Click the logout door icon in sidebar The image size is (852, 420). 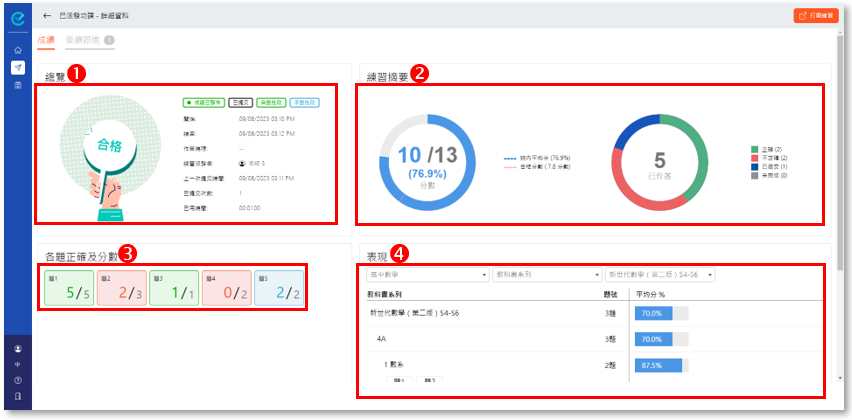(x=18, y=397)
